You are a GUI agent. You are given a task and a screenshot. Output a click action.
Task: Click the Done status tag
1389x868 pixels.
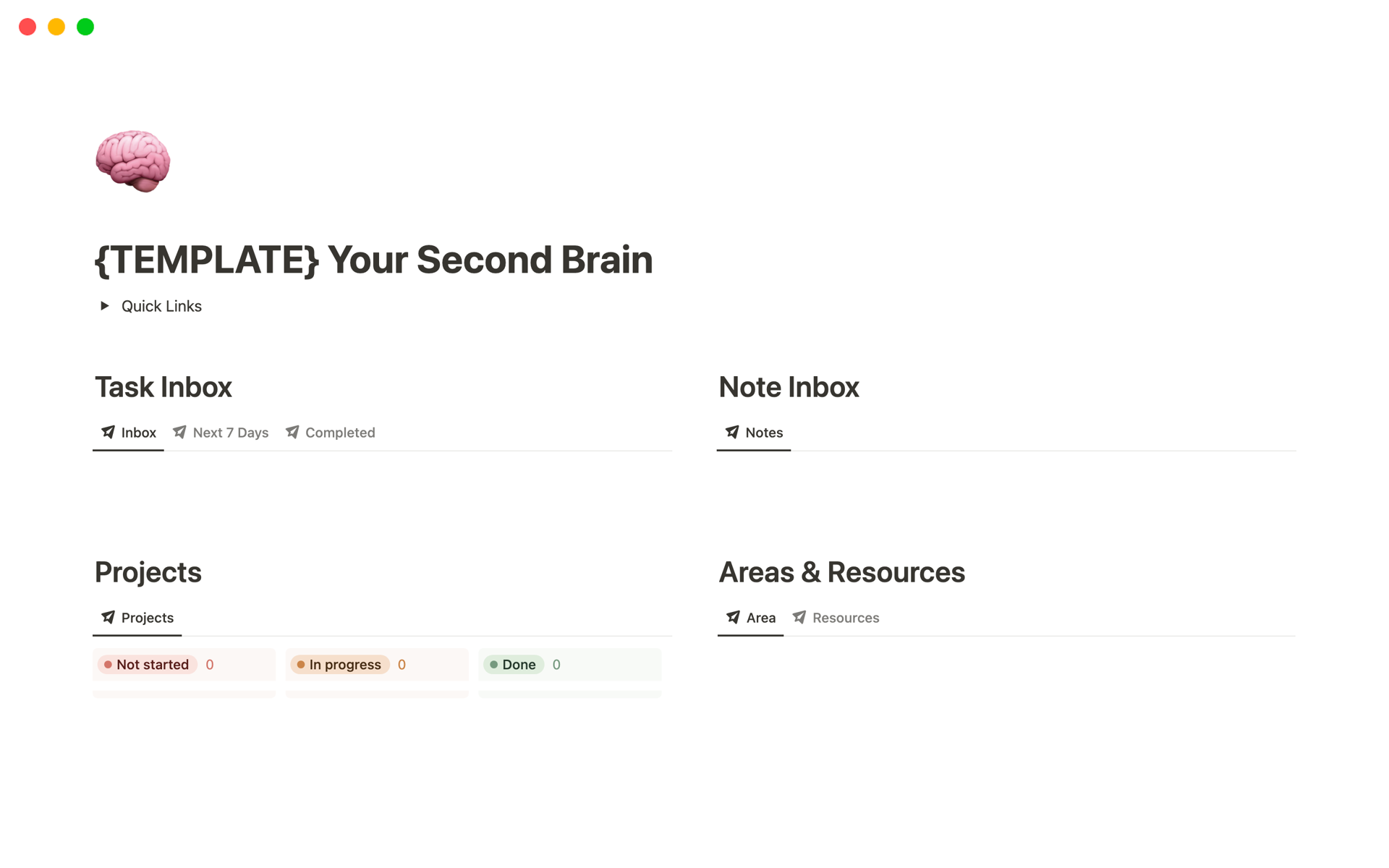tap(514, 665)
